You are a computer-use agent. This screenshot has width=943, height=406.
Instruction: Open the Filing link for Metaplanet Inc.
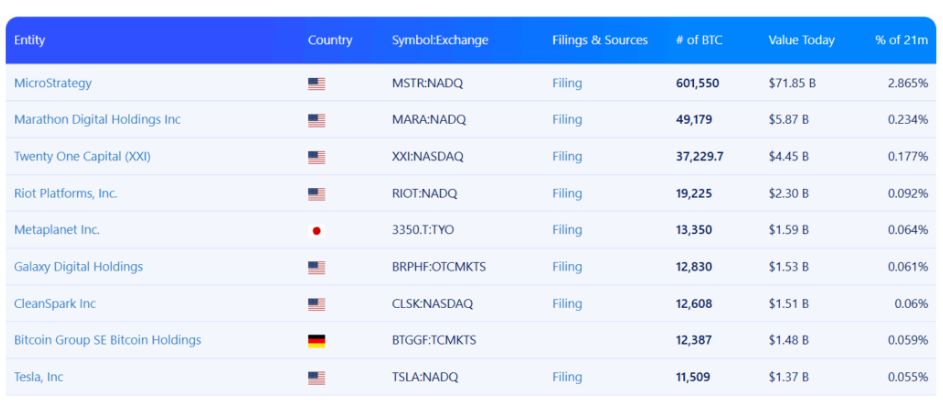click(567, 230)
